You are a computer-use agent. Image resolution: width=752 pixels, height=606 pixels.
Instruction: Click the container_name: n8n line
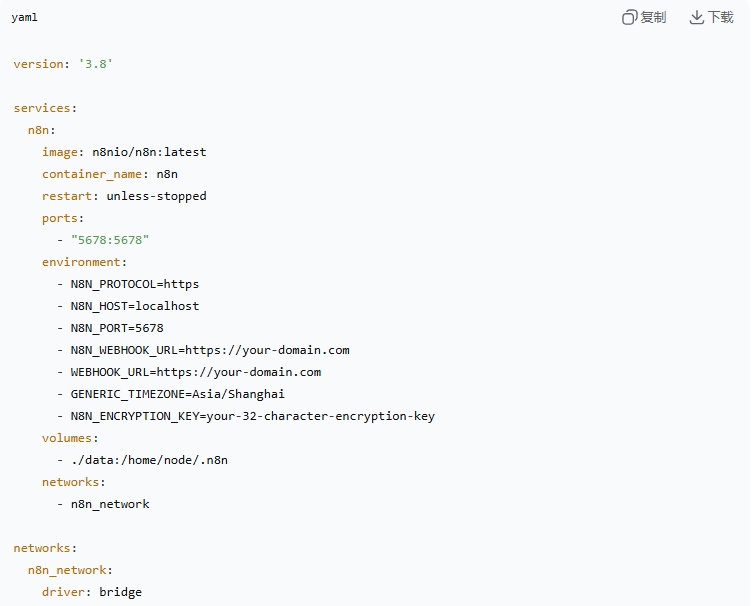pyautogui.click(x=110, y=175)
